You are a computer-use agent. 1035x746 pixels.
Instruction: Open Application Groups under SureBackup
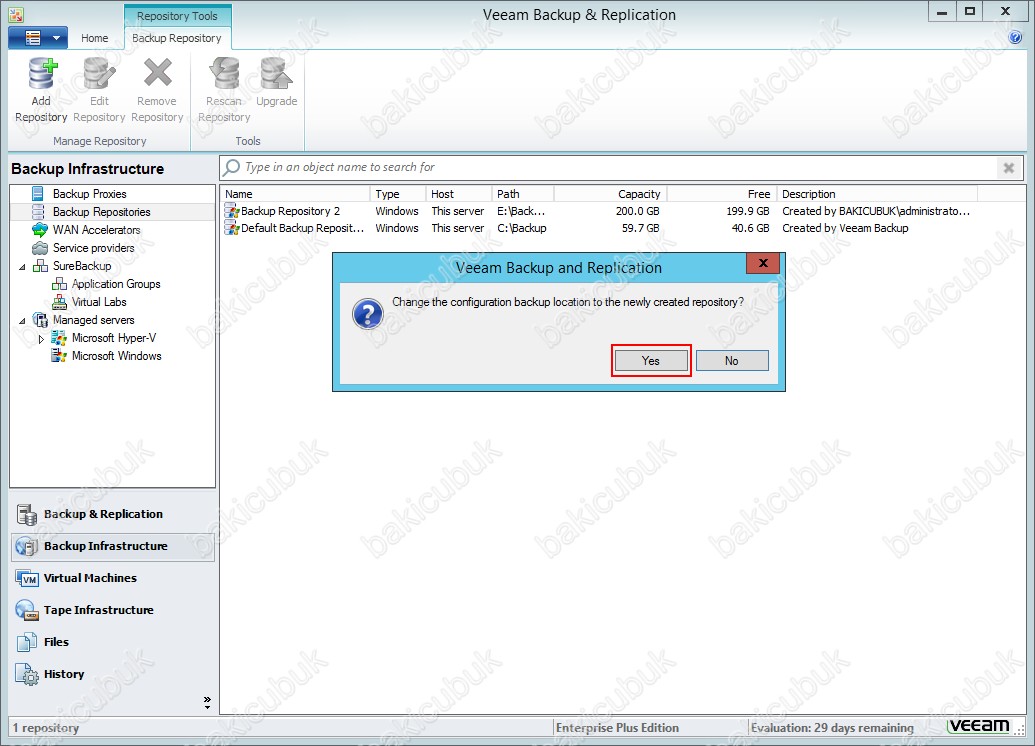[x=116, y=284]
